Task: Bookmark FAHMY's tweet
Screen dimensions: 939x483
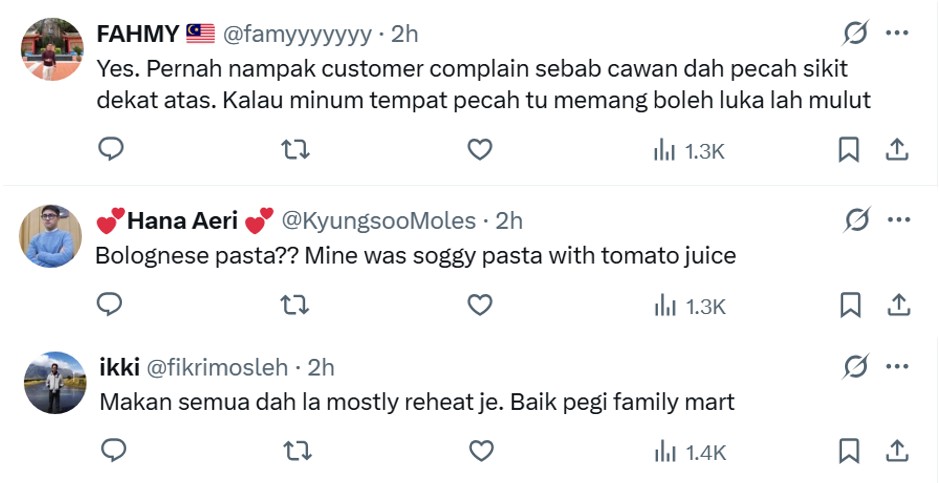Action: click(x=849, y=150)
